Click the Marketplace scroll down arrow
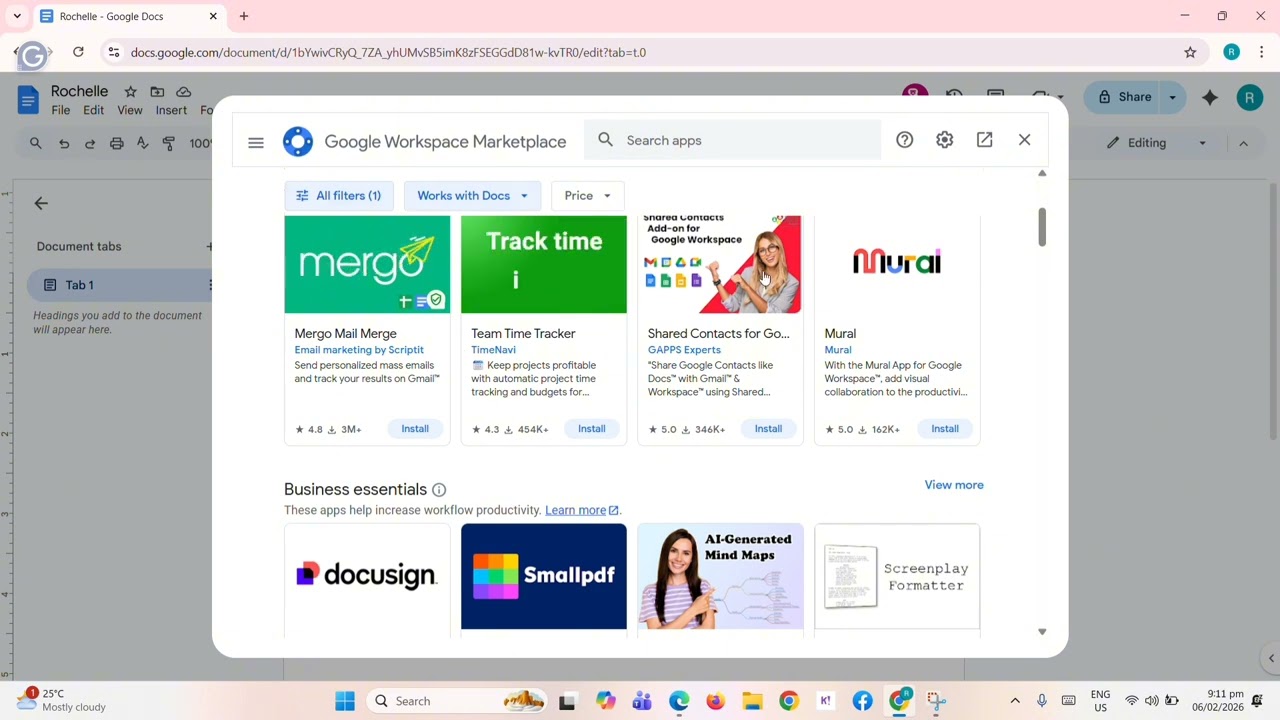This screenshot has height=720, width=1280. tap(1042, 632)
